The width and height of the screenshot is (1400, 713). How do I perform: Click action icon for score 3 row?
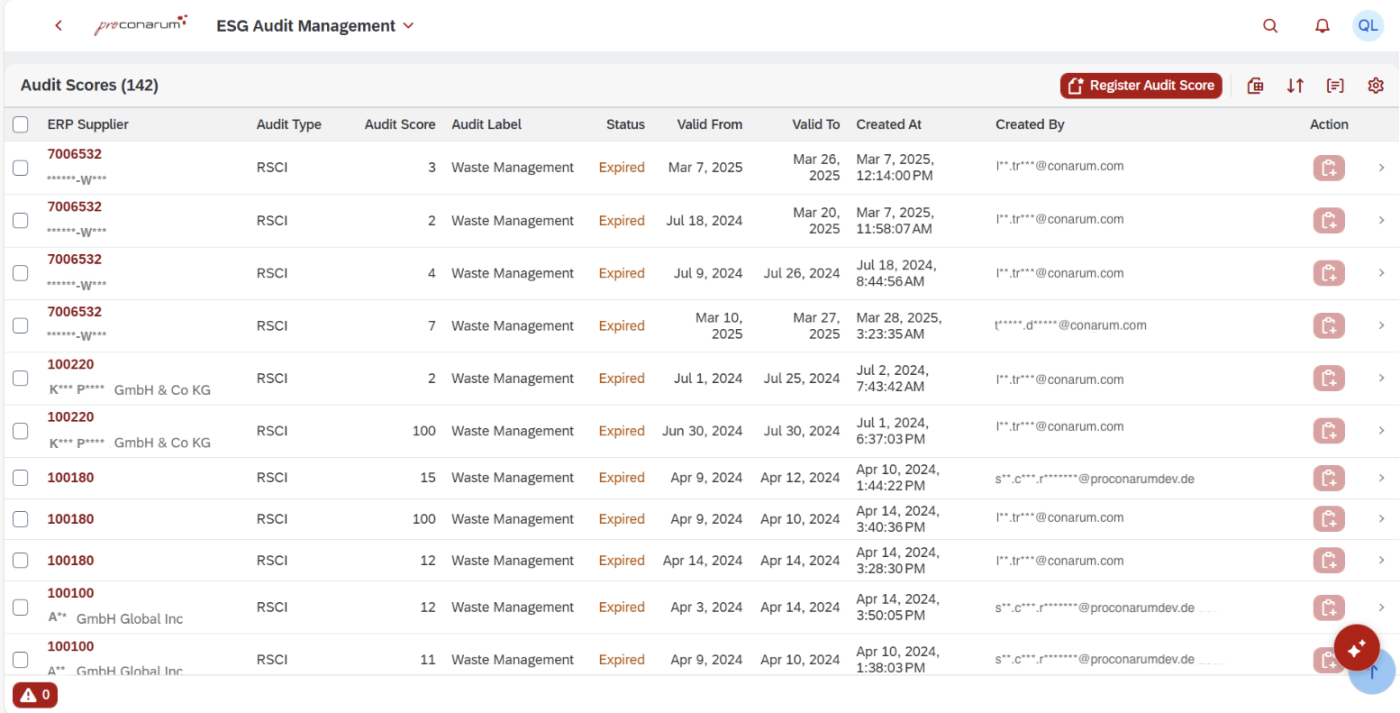(x=1328, y=168)
